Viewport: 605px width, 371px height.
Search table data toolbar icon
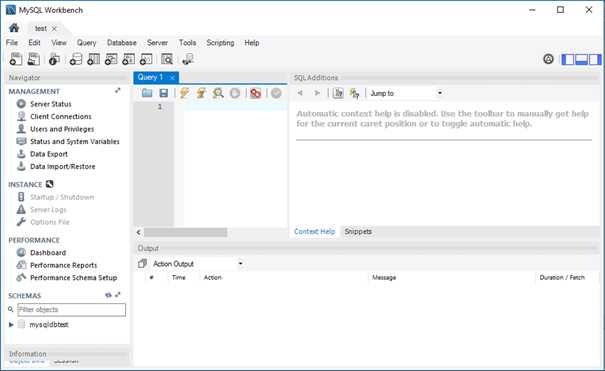[x=167, y=59]
